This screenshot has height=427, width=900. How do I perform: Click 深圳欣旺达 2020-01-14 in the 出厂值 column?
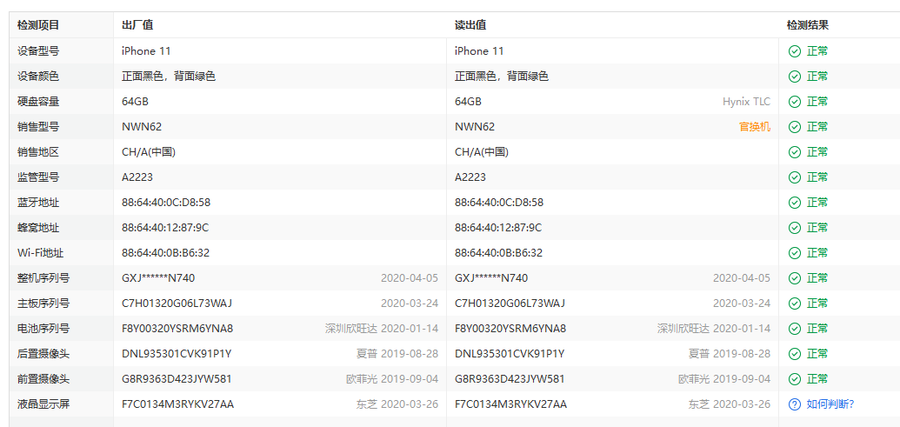382,328
